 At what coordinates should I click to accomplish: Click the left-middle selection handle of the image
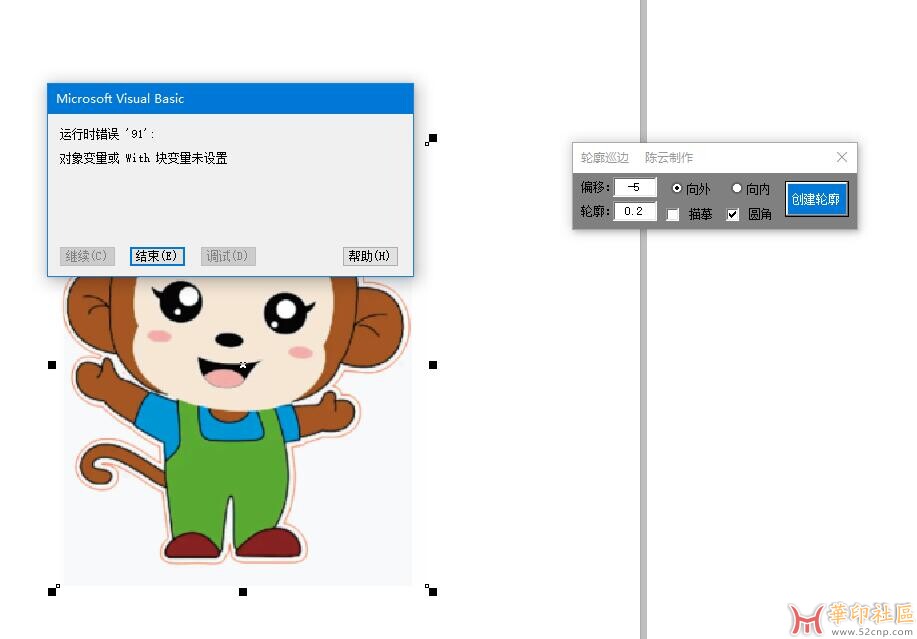(x=52, y=365)
